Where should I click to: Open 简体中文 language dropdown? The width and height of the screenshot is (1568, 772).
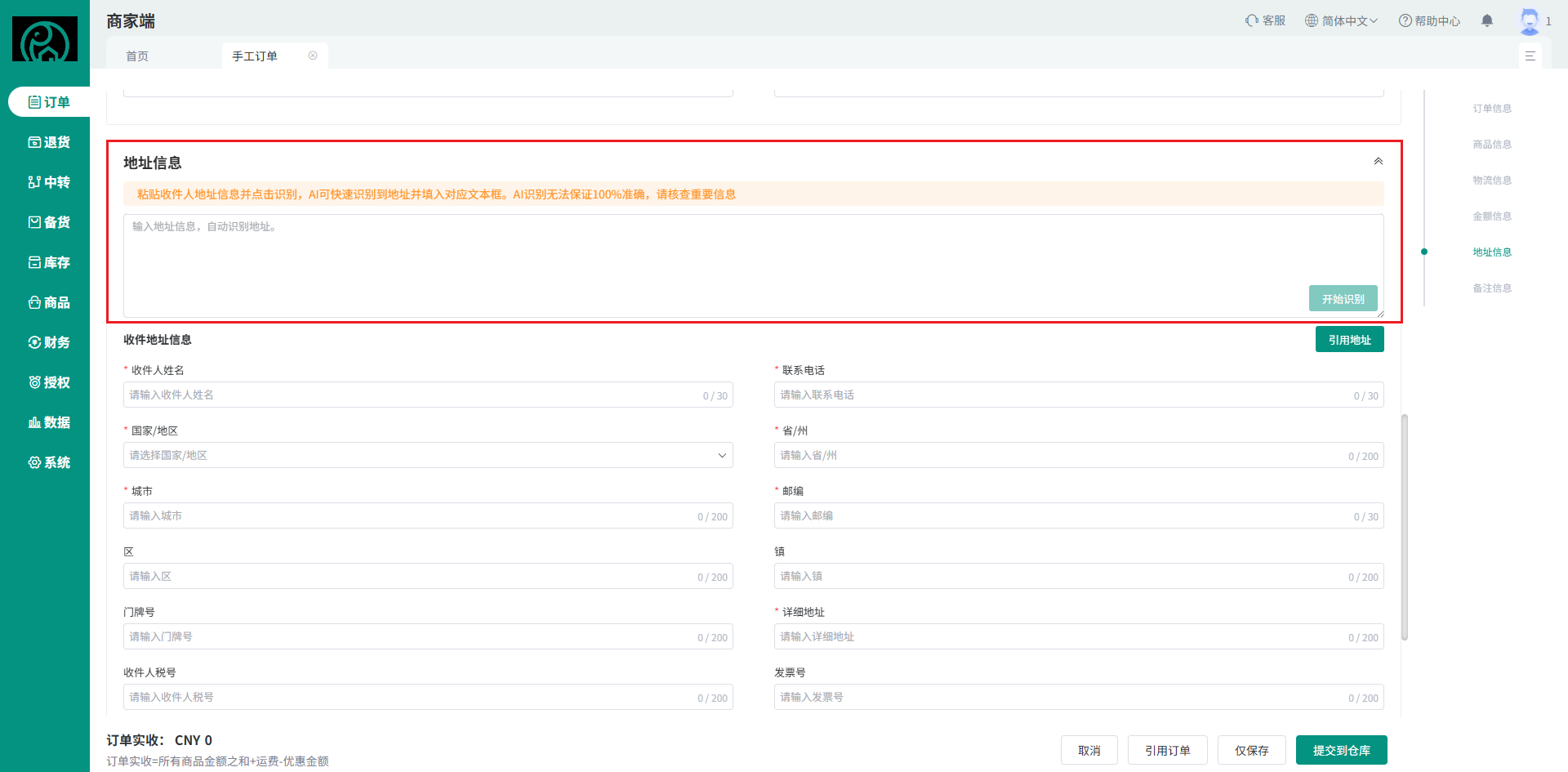click(1341, 20)
